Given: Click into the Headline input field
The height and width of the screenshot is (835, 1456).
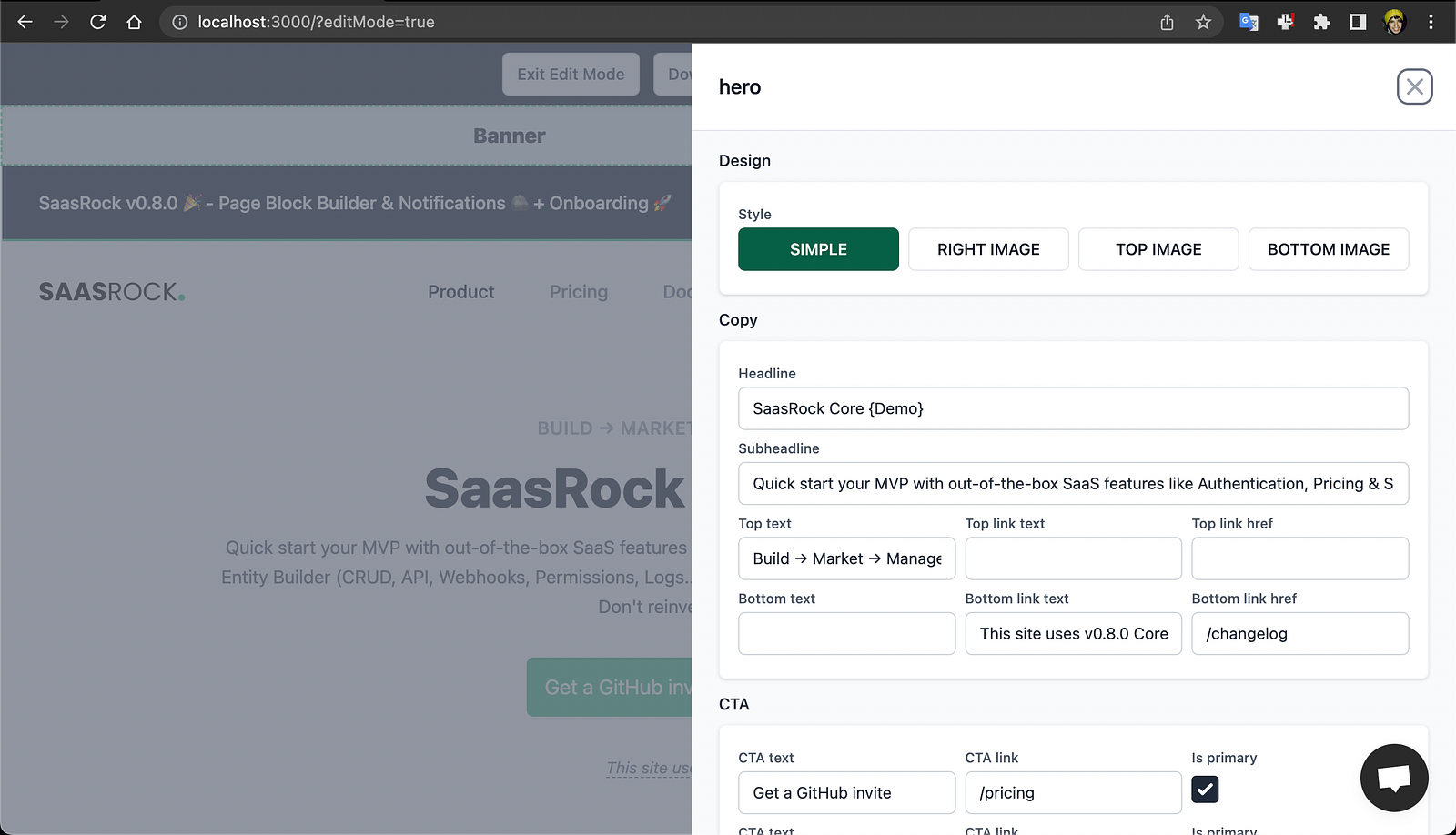Looking at the screenshot, I should click(x=1073, y=408).
